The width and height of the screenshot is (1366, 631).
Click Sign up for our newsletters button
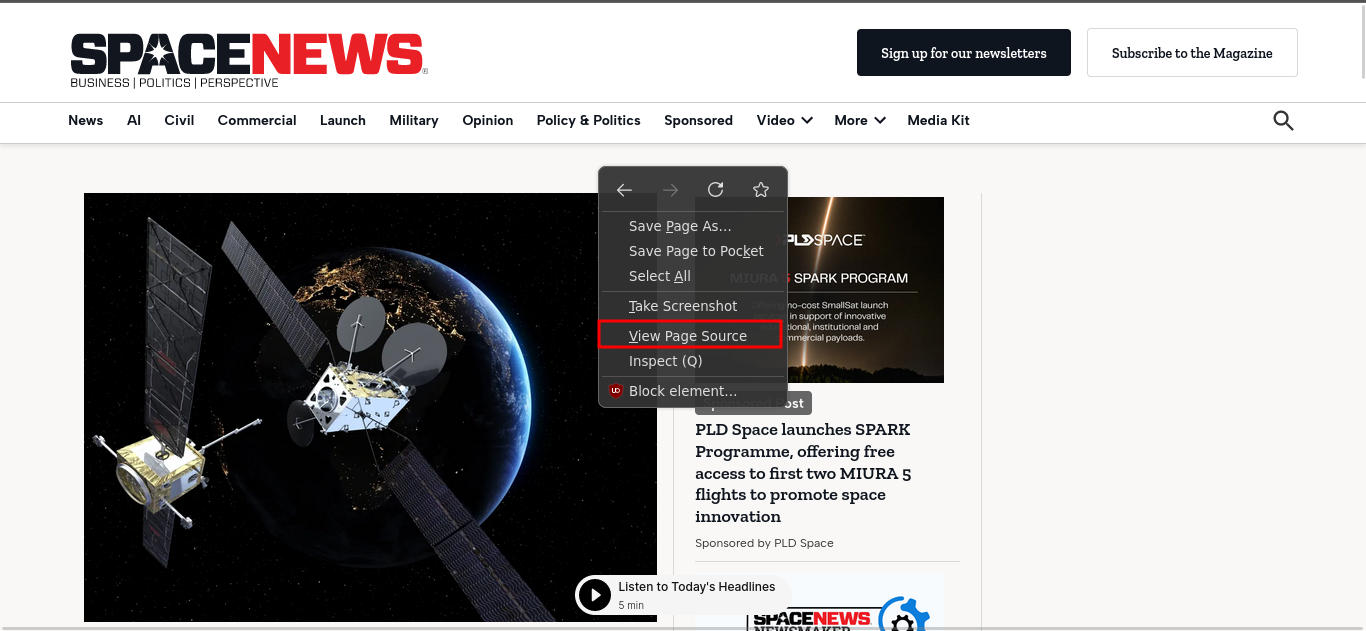[963, 53]
